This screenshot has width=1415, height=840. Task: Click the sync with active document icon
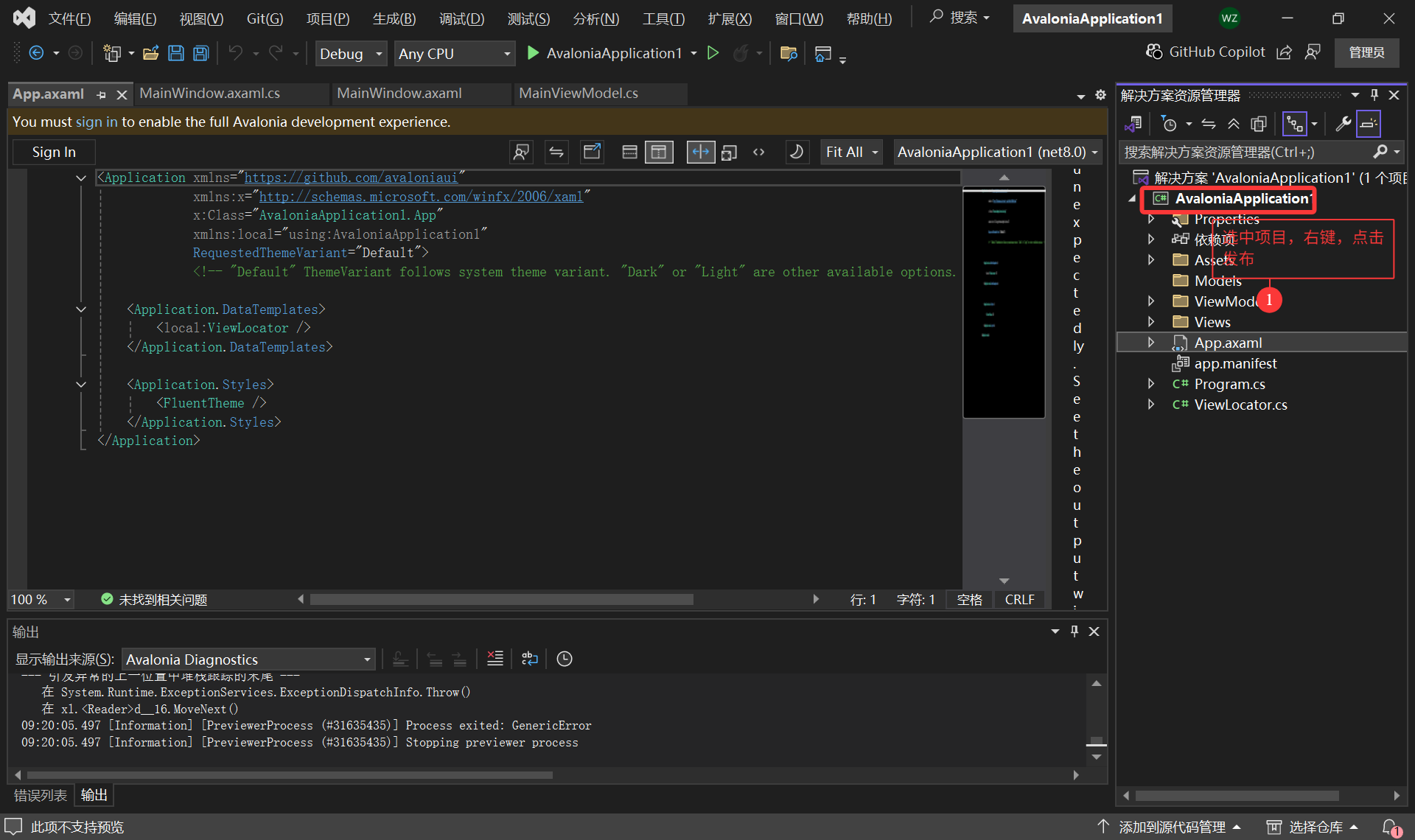(x=1209, y=124)
